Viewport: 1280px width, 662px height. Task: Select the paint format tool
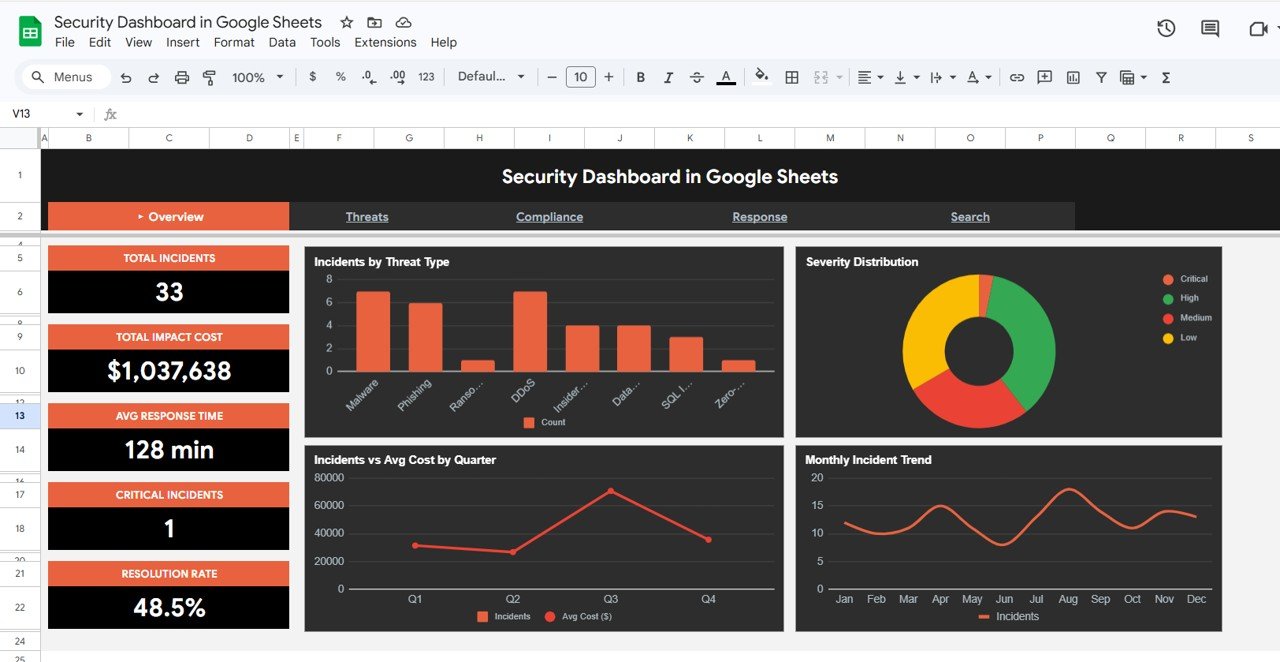(209, 77)
